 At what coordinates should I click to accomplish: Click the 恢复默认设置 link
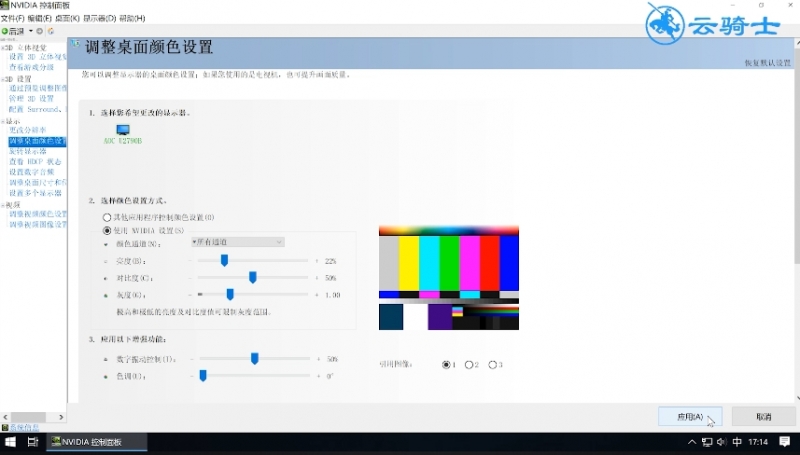[768, 63]
